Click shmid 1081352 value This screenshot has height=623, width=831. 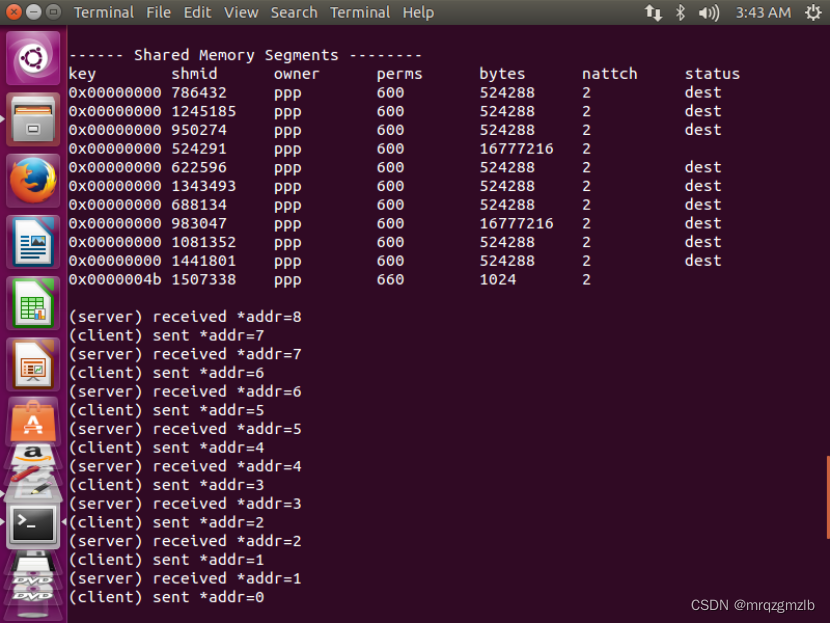(x=204, y=242)
